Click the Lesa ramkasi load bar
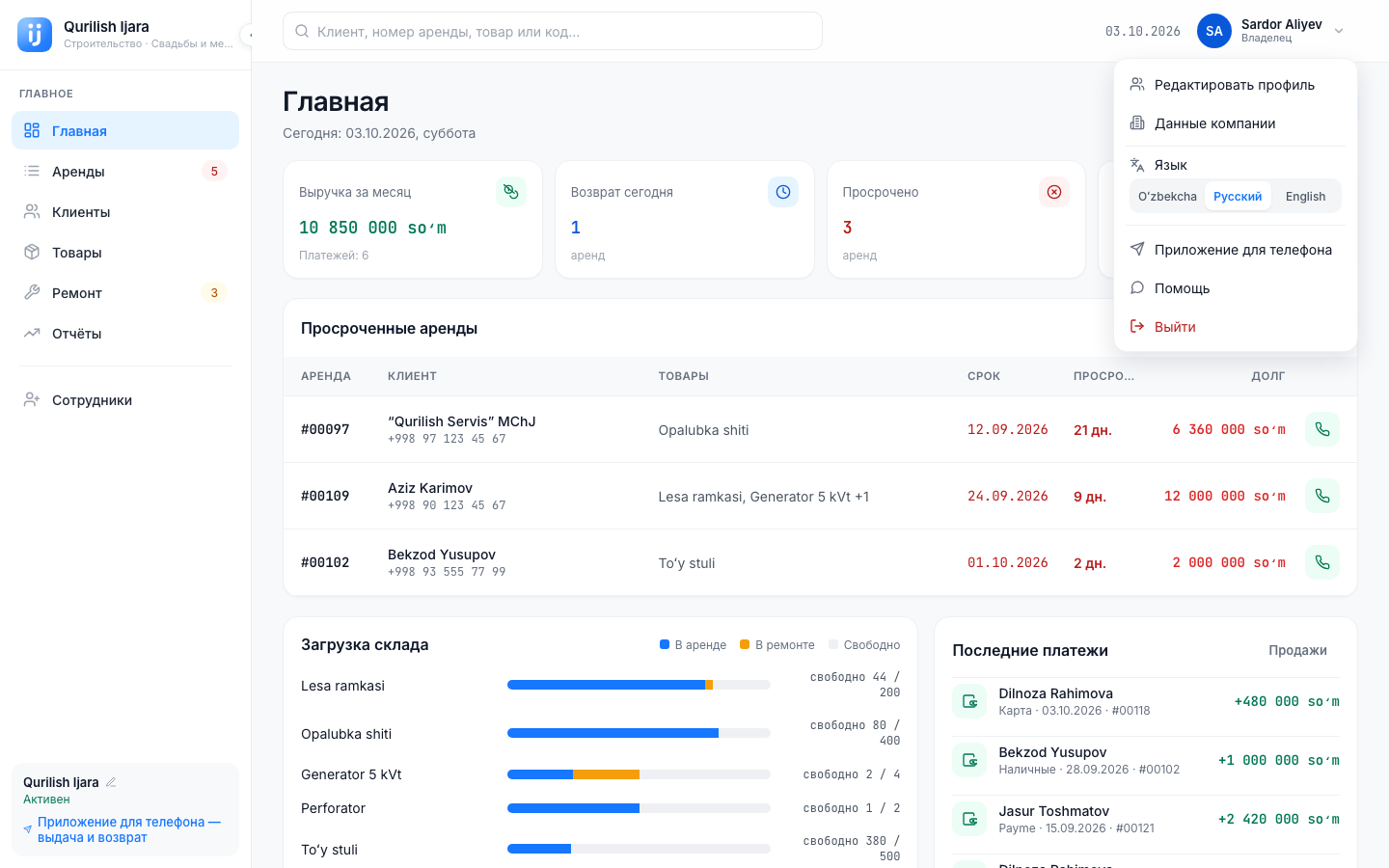1389x868 pixels. [x=639, y=685]
